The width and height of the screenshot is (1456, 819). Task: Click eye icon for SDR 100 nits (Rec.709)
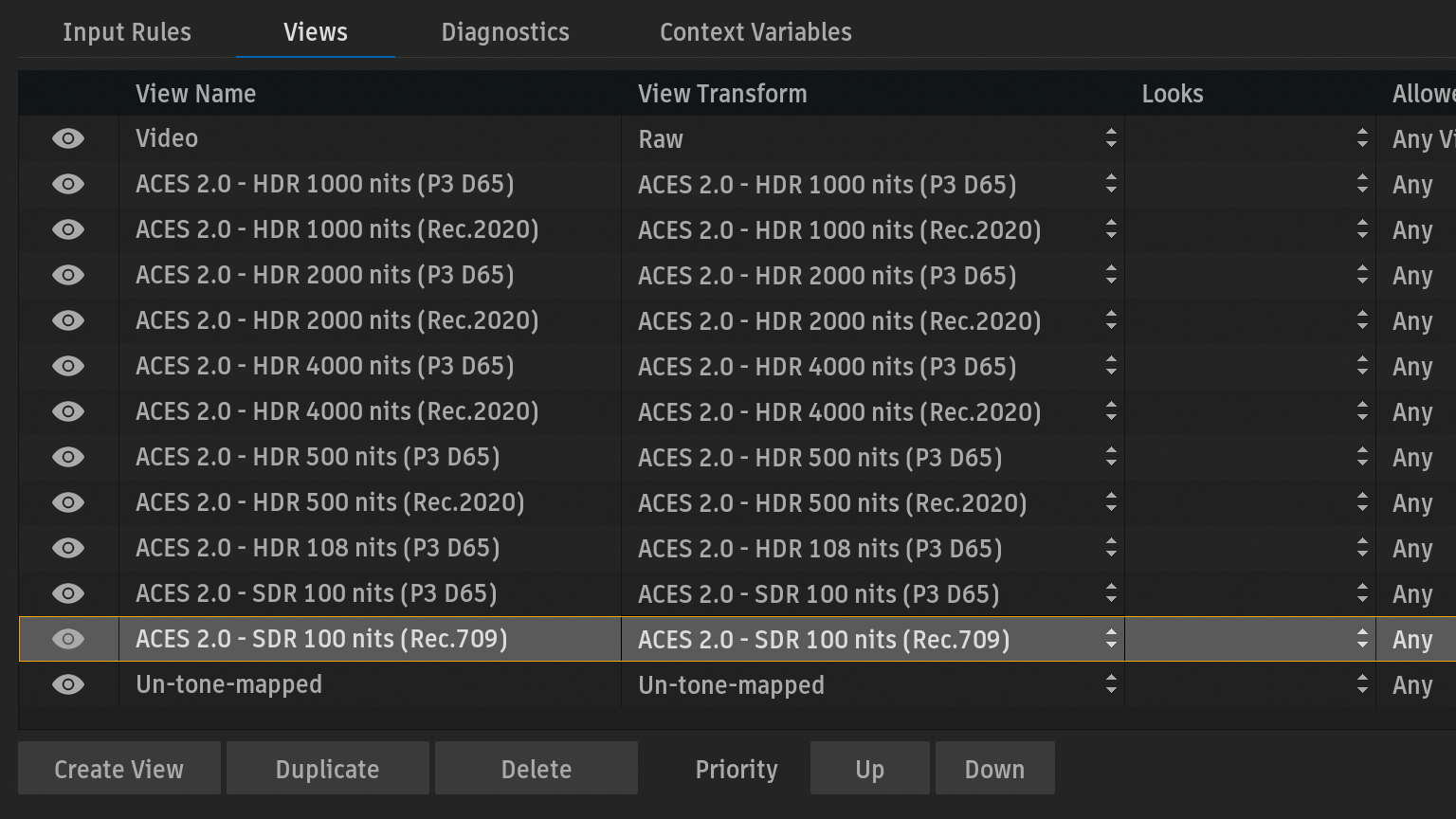(68, 639)
